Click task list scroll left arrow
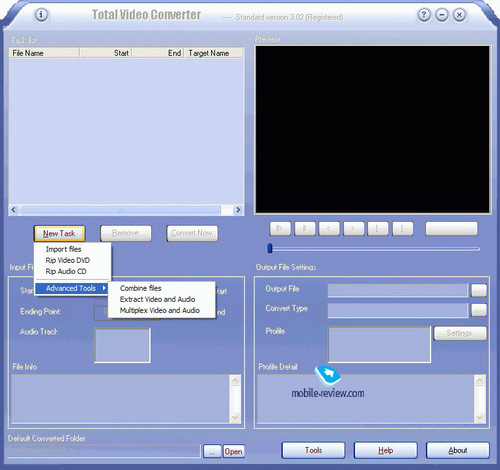 click(x=14, y=210)
